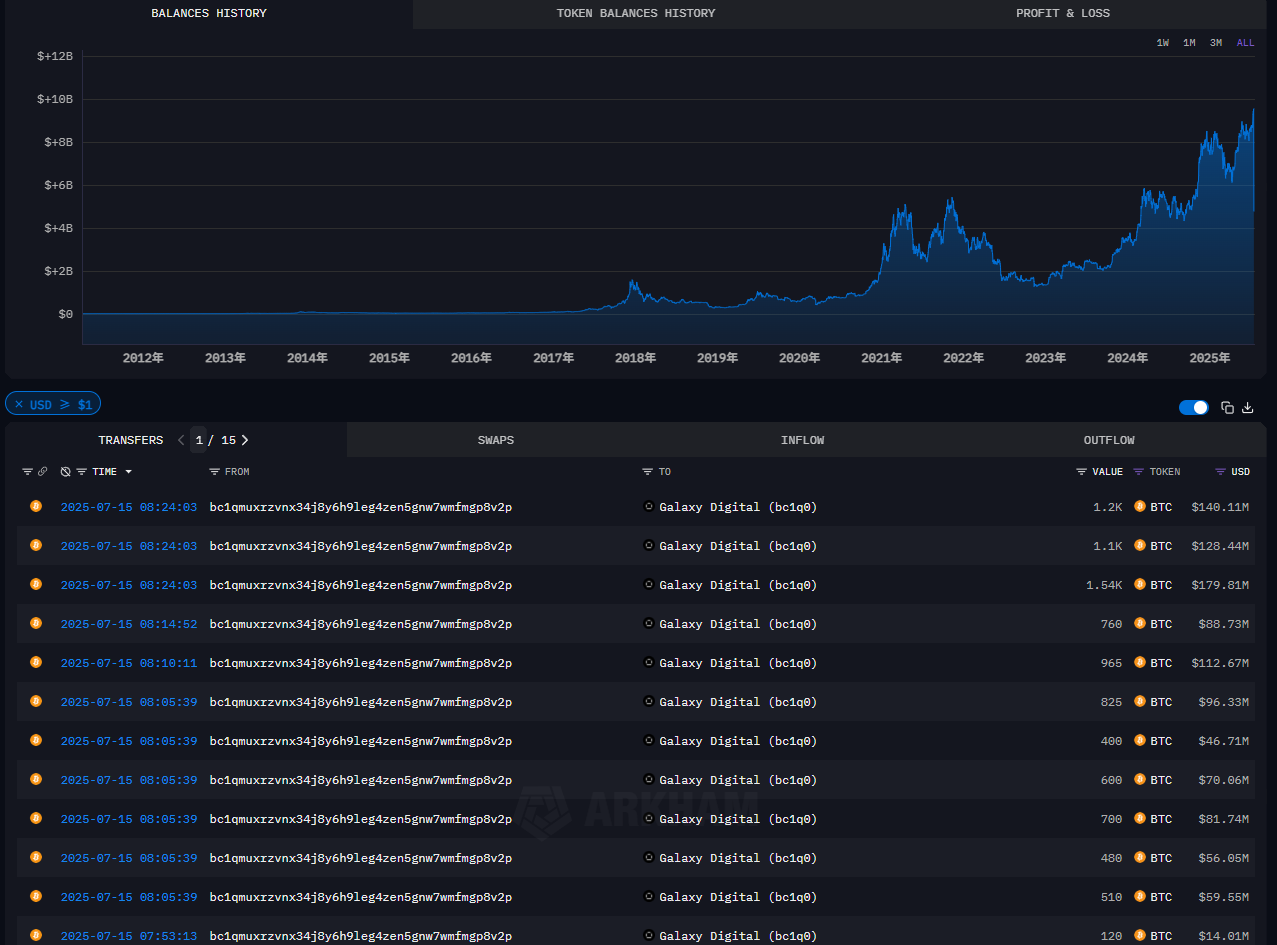Open the Outflow tab

[x=1109, y=440]
